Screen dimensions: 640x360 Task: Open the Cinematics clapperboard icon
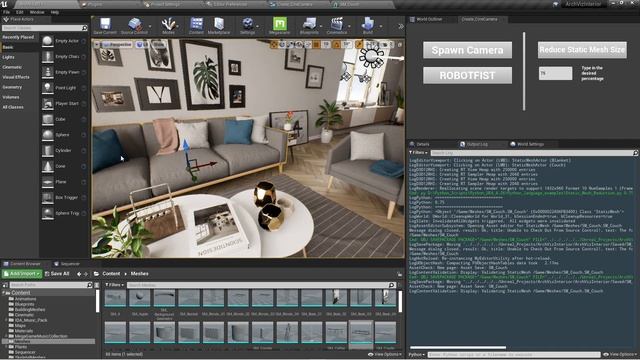(x=337, y=24)
